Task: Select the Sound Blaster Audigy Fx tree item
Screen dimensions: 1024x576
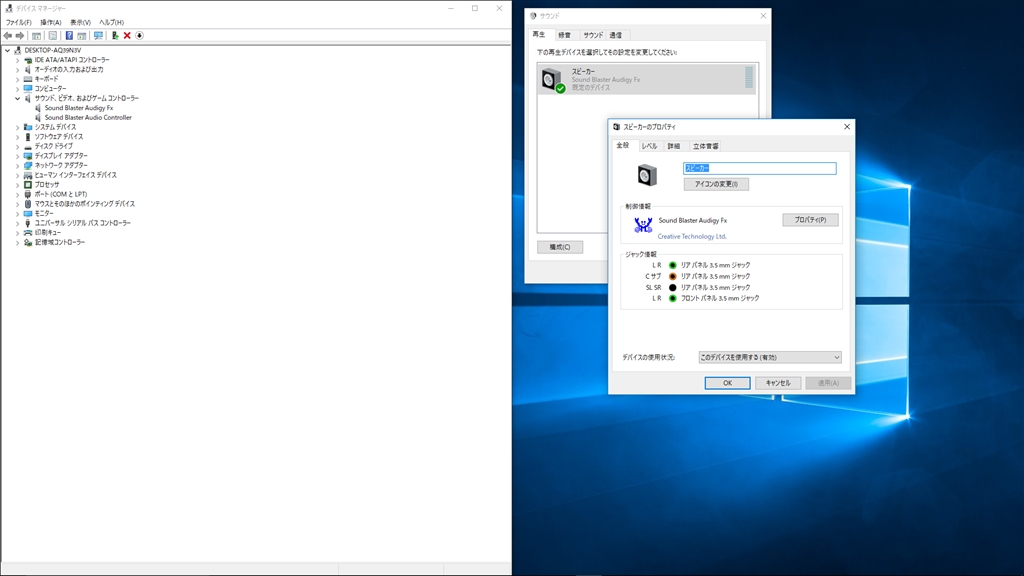Action: pyautogui.click(x=79, y=108)
